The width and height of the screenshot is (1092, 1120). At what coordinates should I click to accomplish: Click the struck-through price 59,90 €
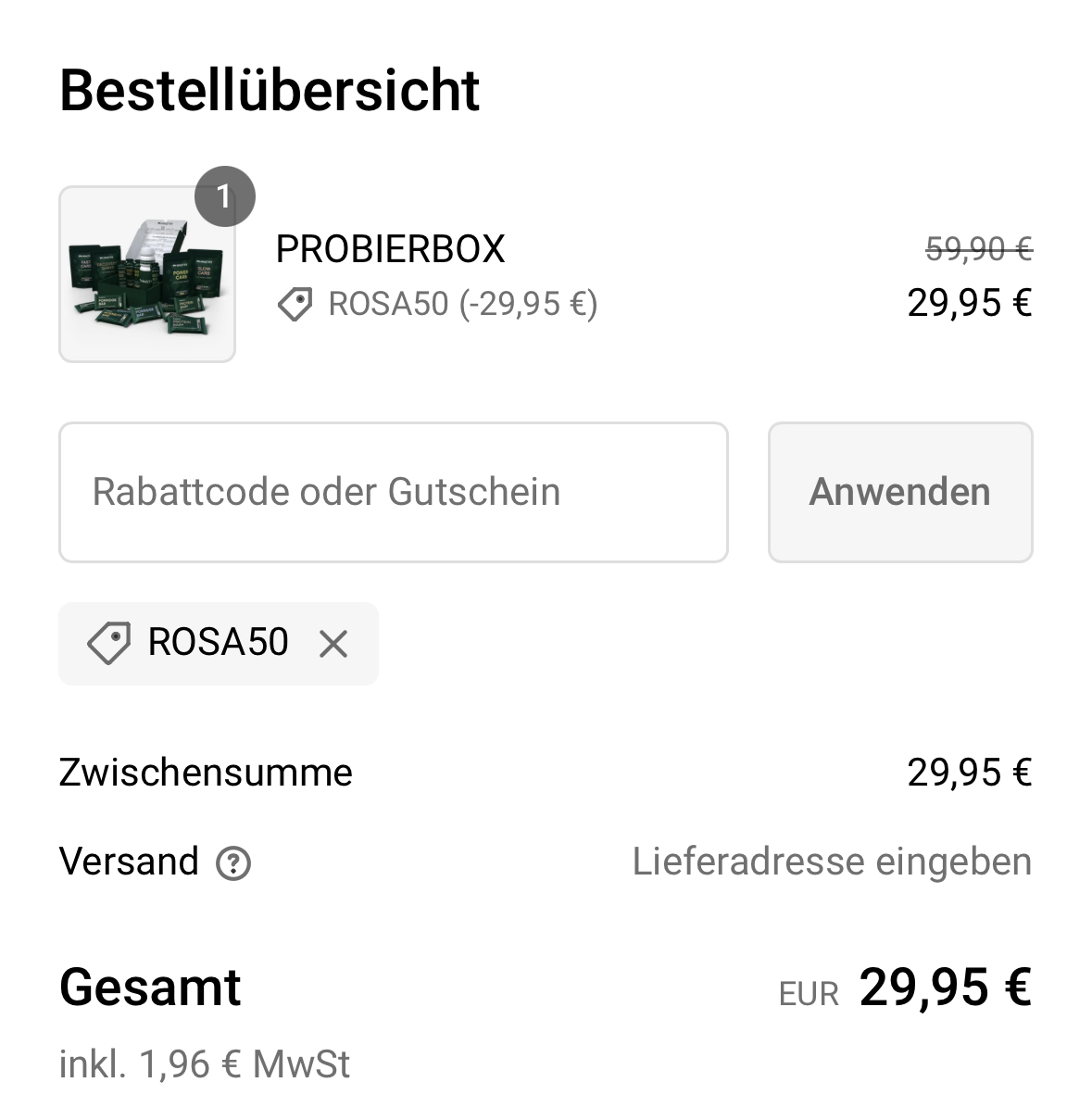(x=978, y=248)
